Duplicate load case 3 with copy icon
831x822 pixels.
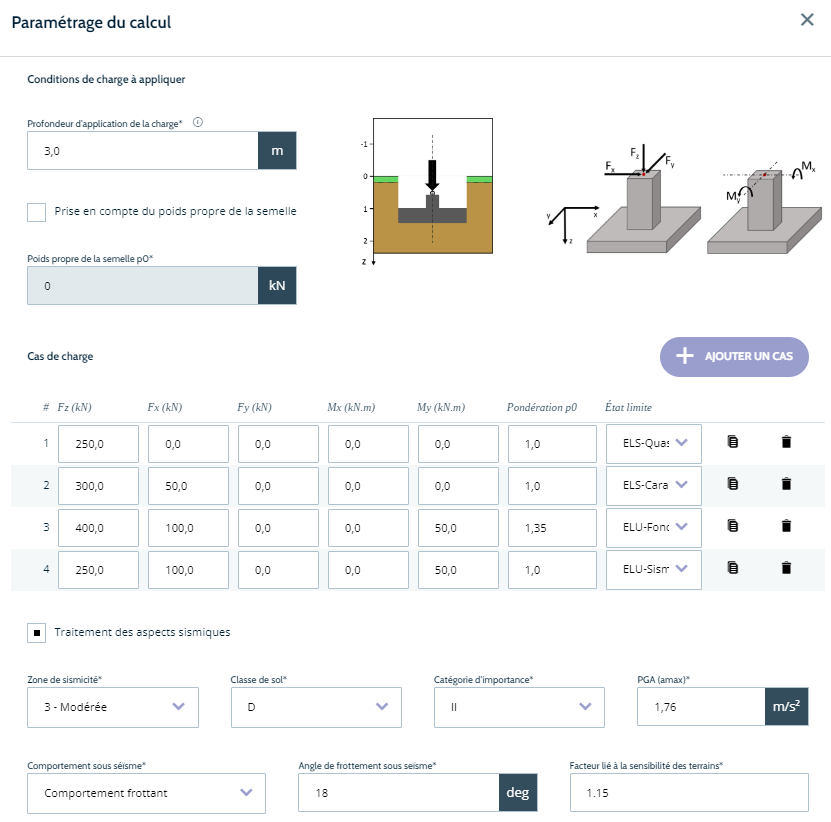(732, 526)
